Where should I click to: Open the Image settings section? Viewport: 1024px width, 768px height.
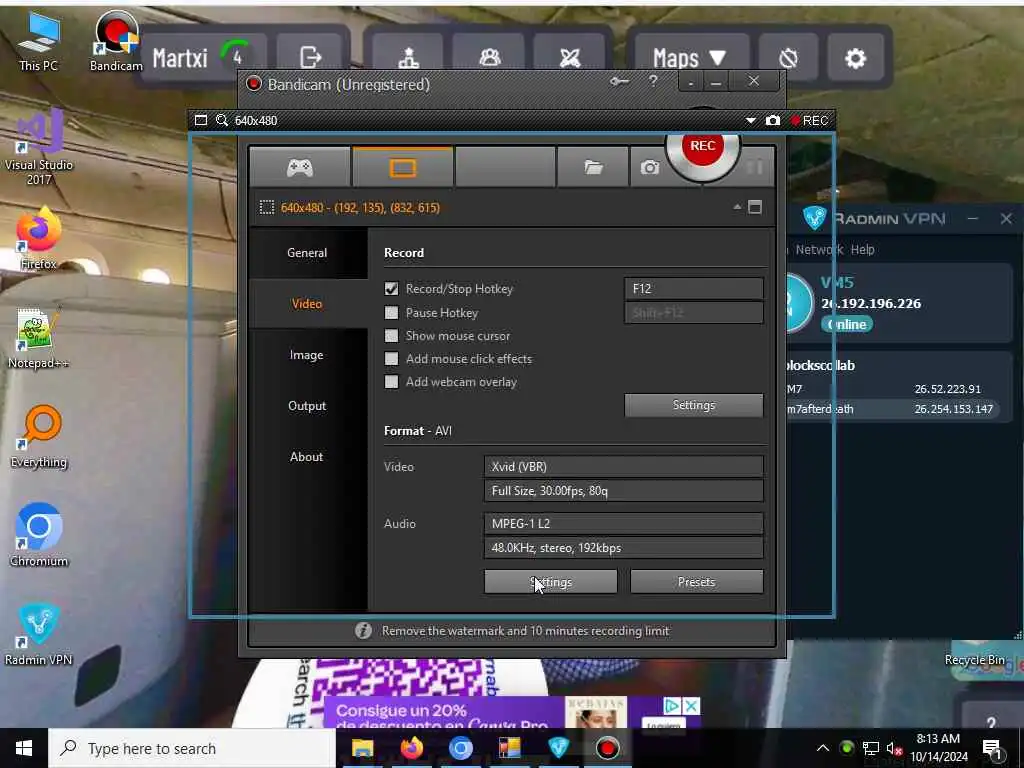click(x=307, y=355)
